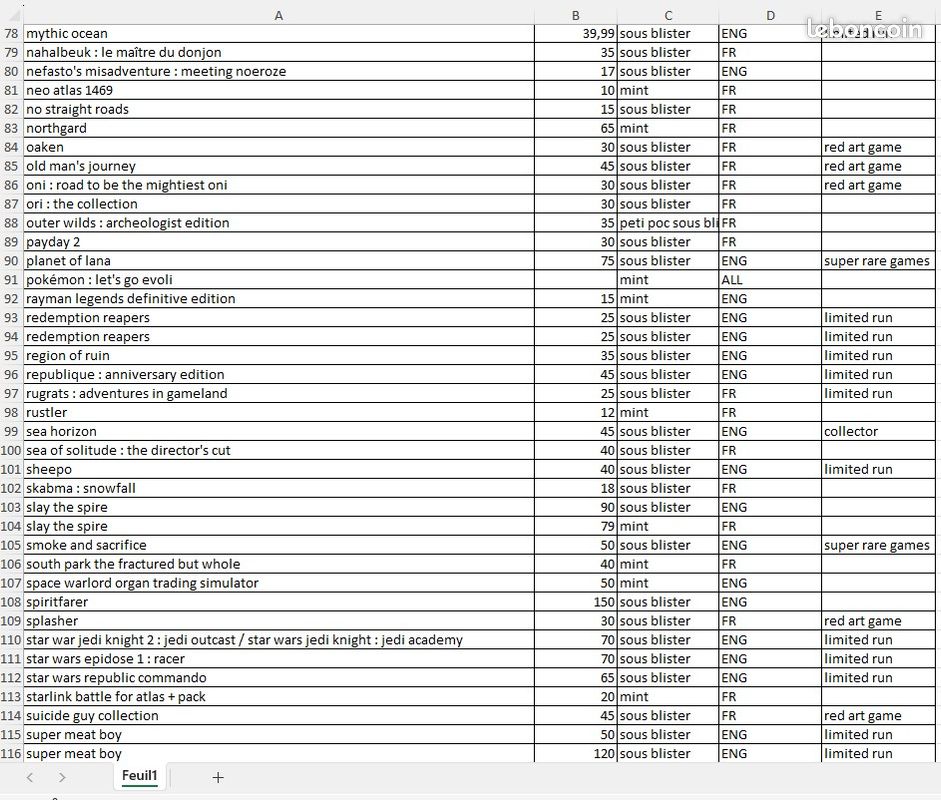This screenshot has height=800, width=941.
Task: Select the 'neo atlas 1469' cell
Action: (x=278, y=90)
